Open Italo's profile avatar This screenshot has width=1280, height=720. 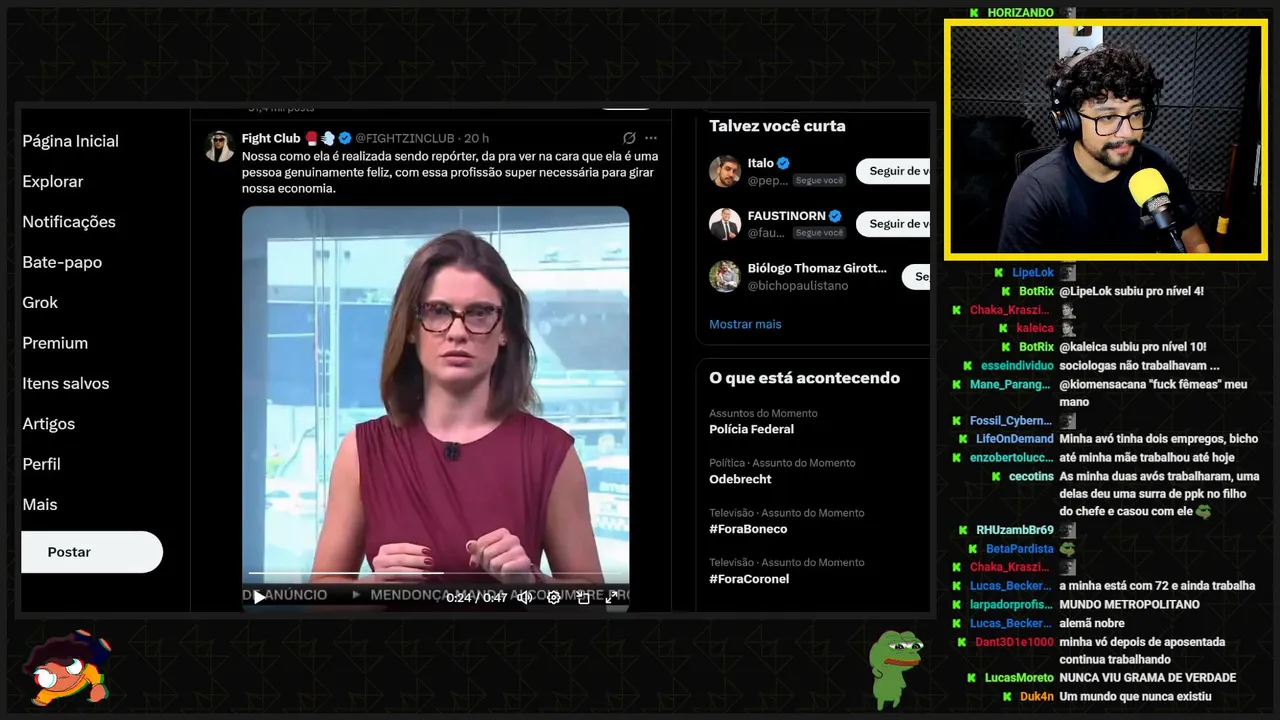click(725, 171)
